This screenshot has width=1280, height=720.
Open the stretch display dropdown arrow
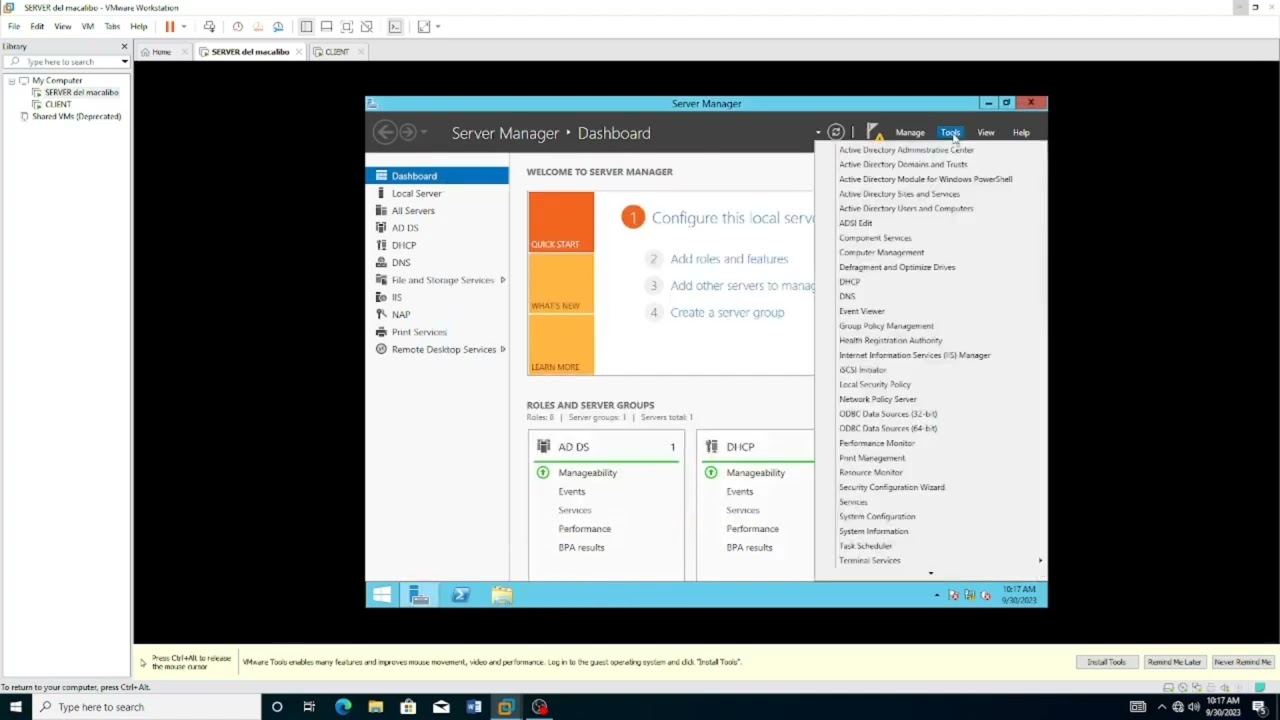tap(438, 26)
